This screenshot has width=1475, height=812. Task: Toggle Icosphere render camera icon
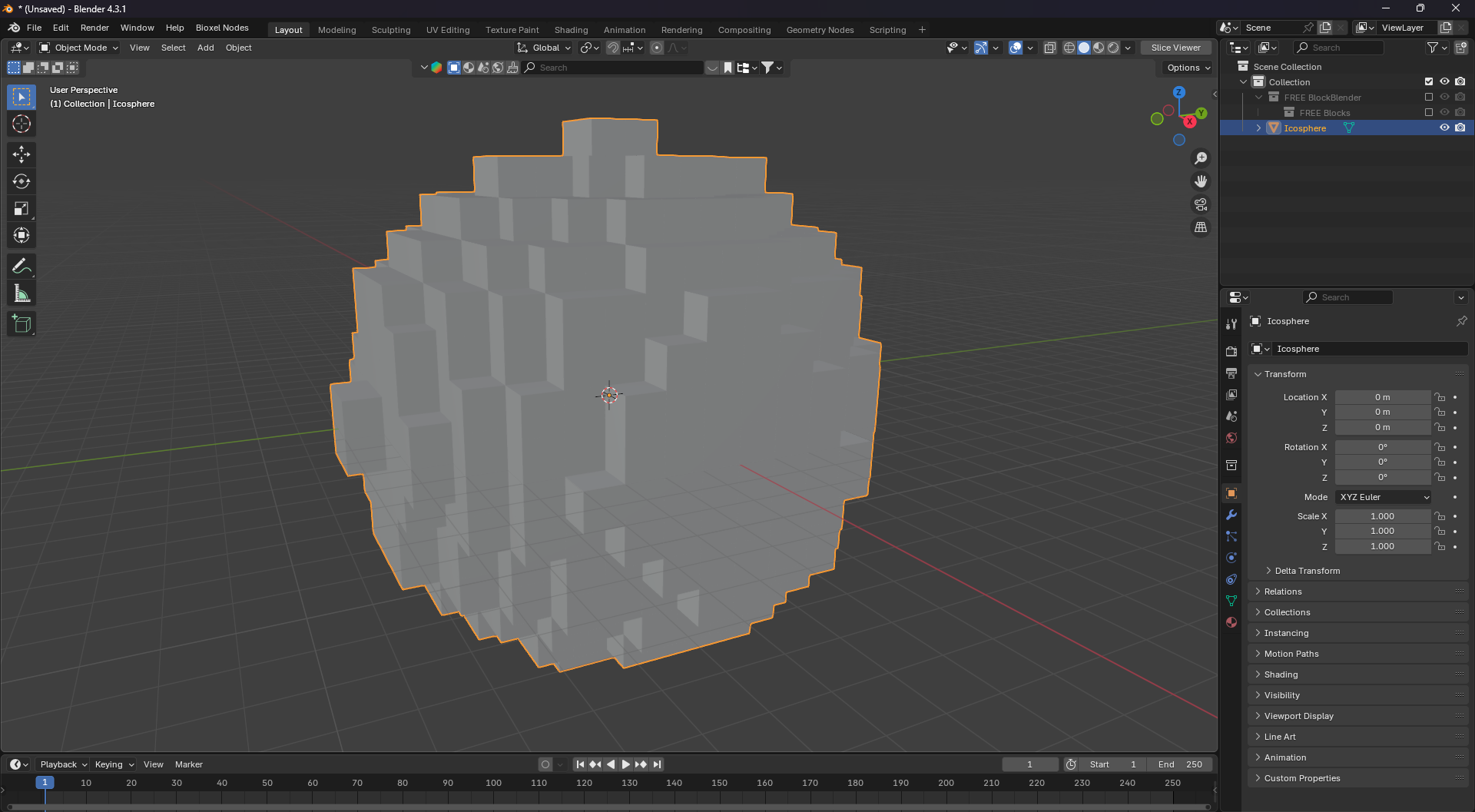coord(1460,128)
